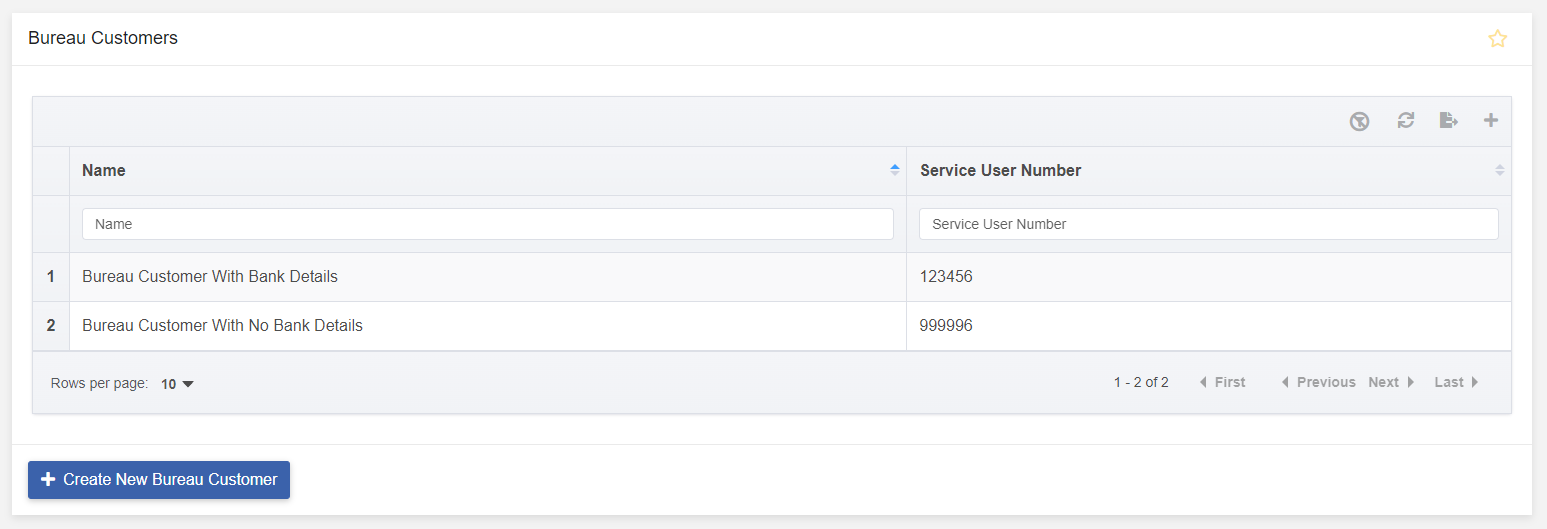Focus the Service User Number filter field

coord(1209,224)
